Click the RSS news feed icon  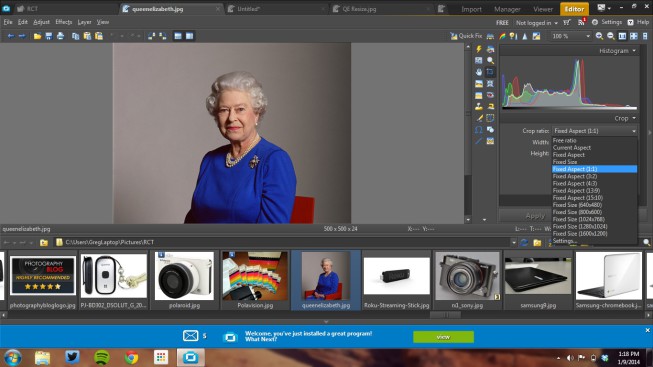pos(581,22)
